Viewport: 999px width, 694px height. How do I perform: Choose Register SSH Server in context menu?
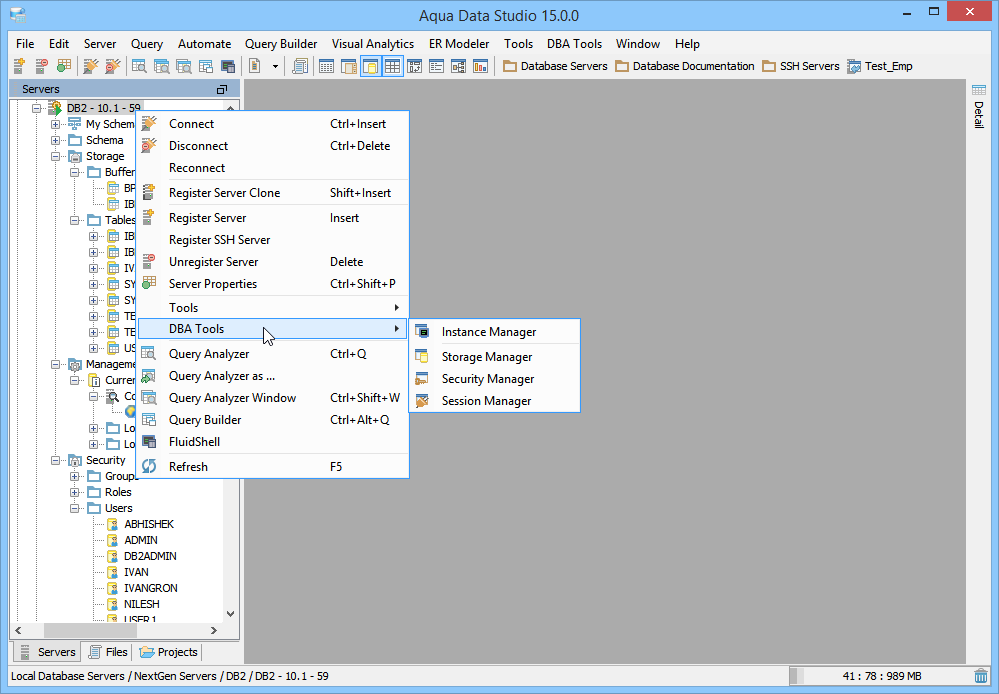tap(273, 240)
